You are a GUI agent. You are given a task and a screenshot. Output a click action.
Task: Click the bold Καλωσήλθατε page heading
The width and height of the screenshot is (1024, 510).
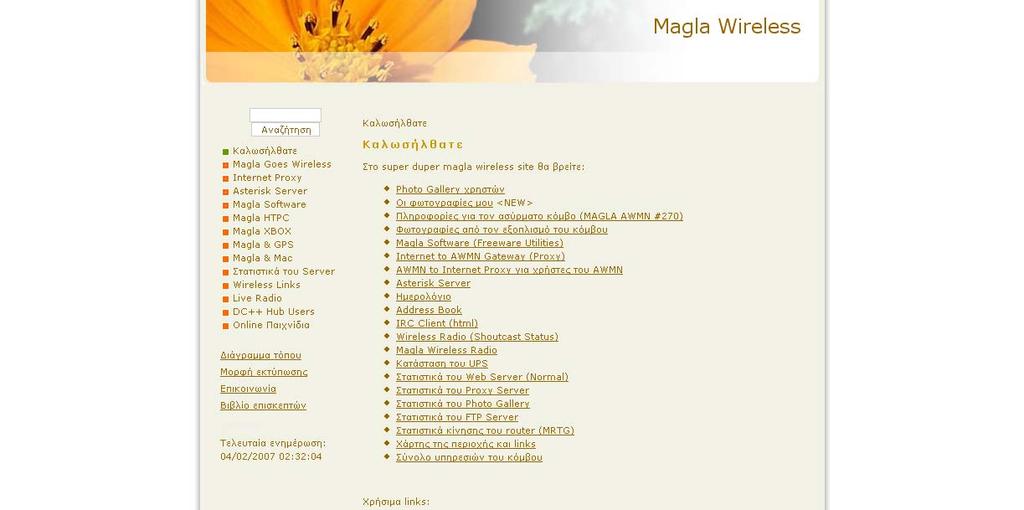point(413,144)
